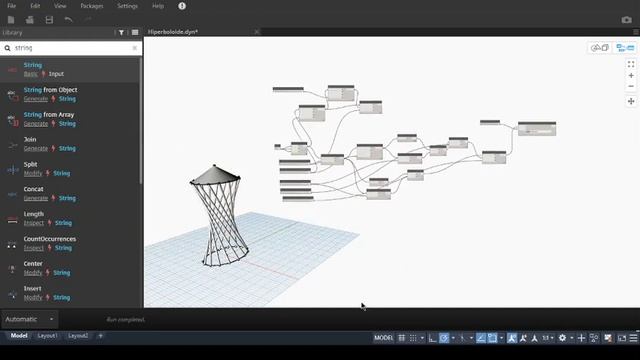
Task: Select the String from Object result
Action: tap(70, 94)
